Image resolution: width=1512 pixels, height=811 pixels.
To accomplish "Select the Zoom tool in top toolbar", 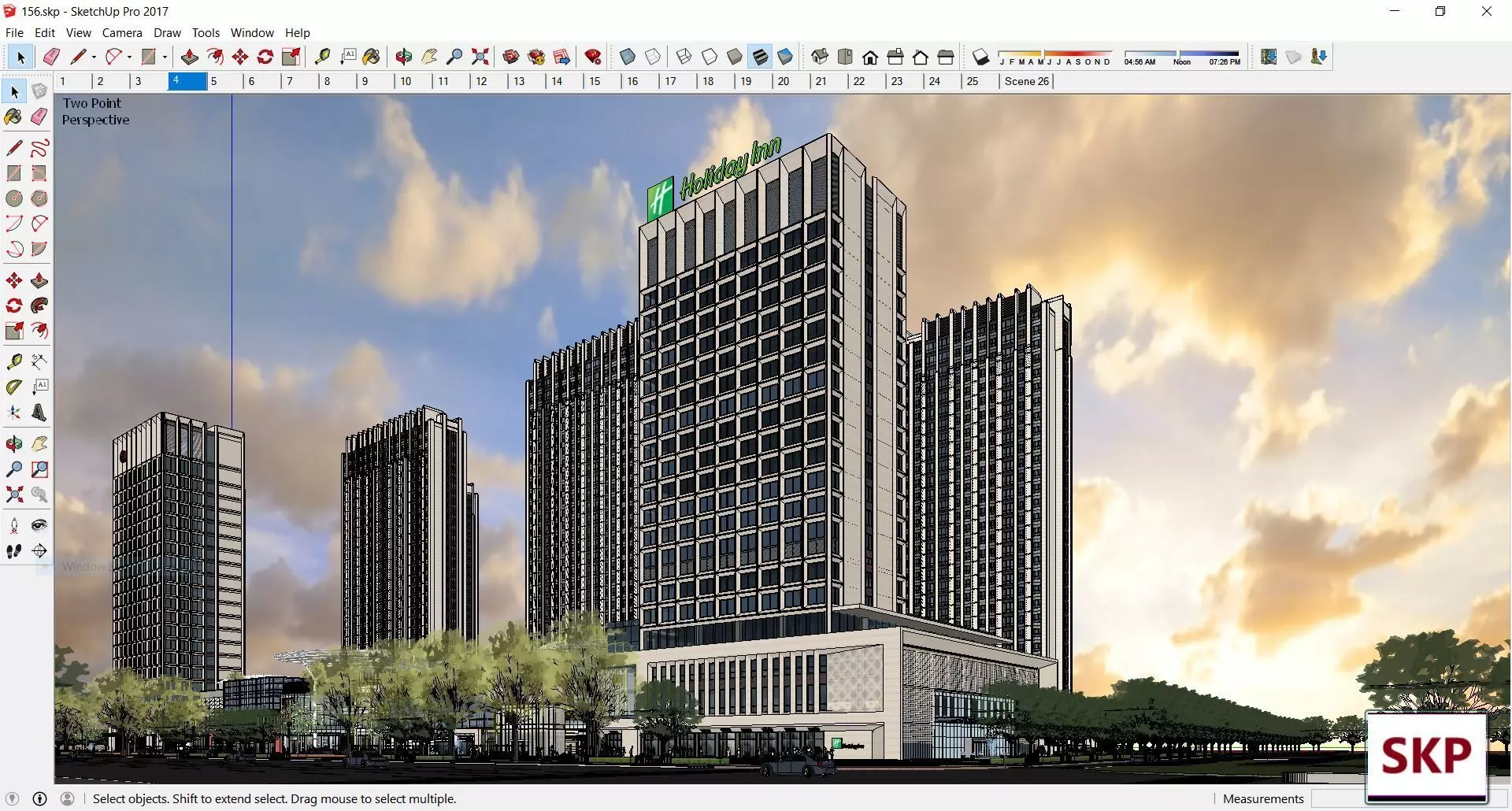I will click(454, 57).
